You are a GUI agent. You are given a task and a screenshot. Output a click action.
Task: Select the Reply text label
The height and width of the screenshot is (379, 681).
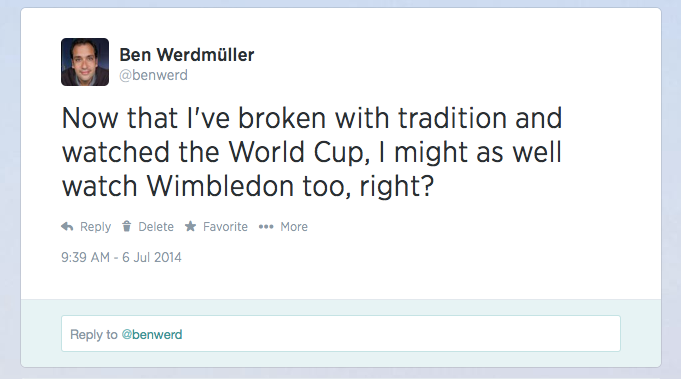96,227
